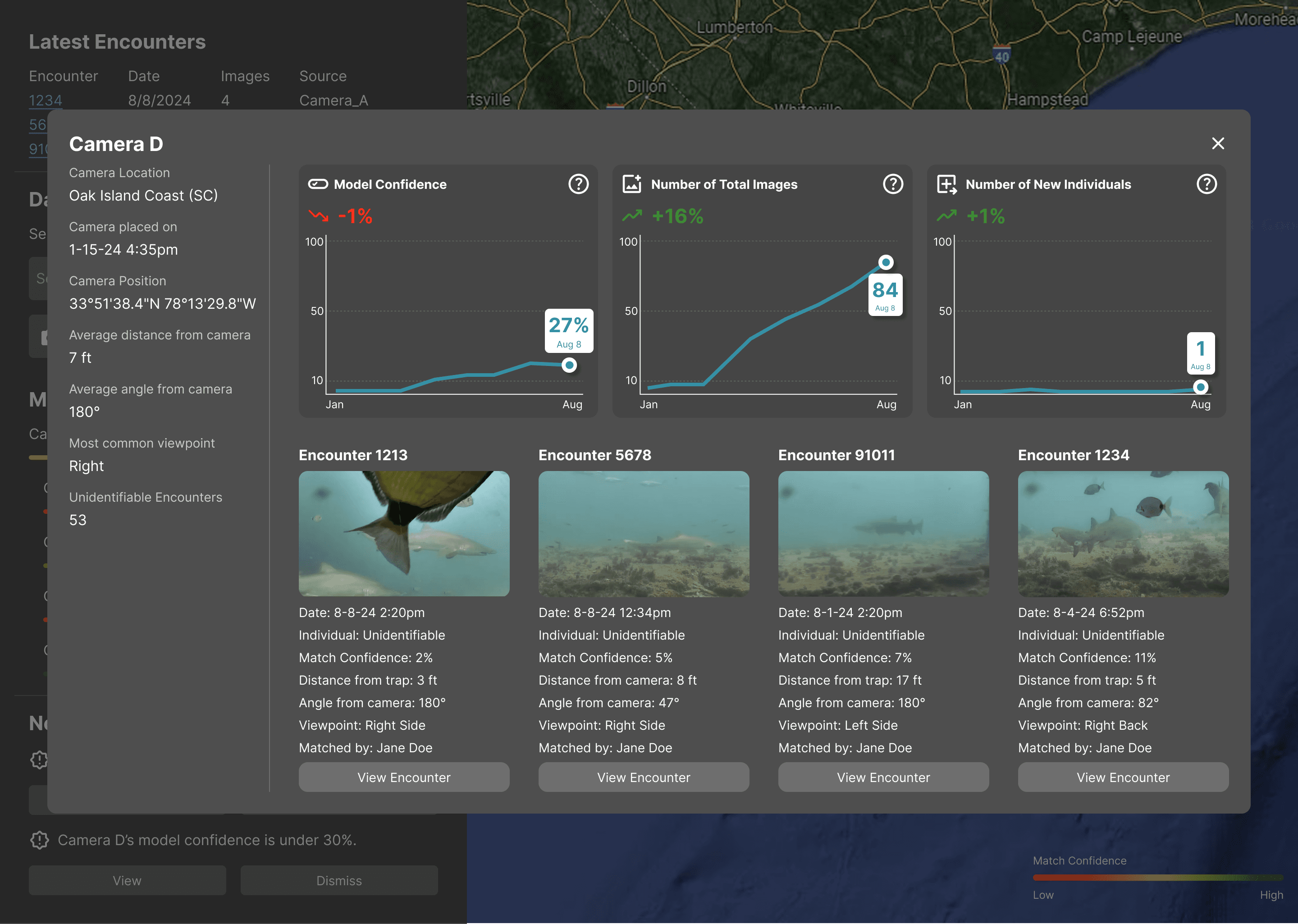Image resolution: width=1298 pixels, height=924 pixels.
Task: Open help for Number of New Individuals
Action: pyautogui.click(x=1207, y=184)
